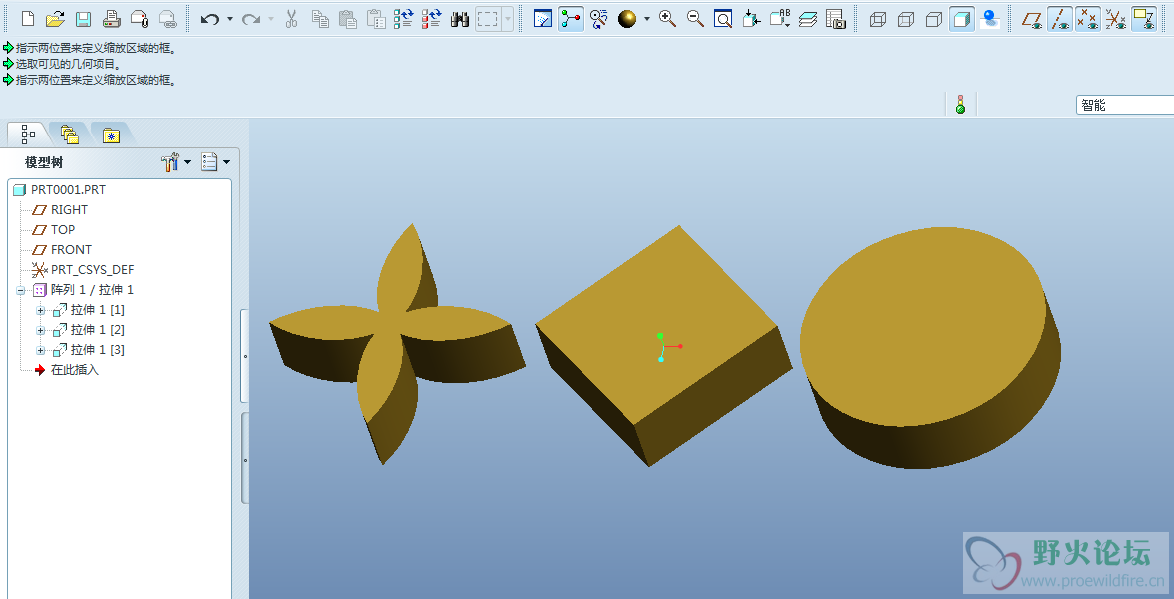Viewport: 1174px width, 599px height.
Task: Open appearance gallery dropdown arrow
Action: tap(647, 19)
